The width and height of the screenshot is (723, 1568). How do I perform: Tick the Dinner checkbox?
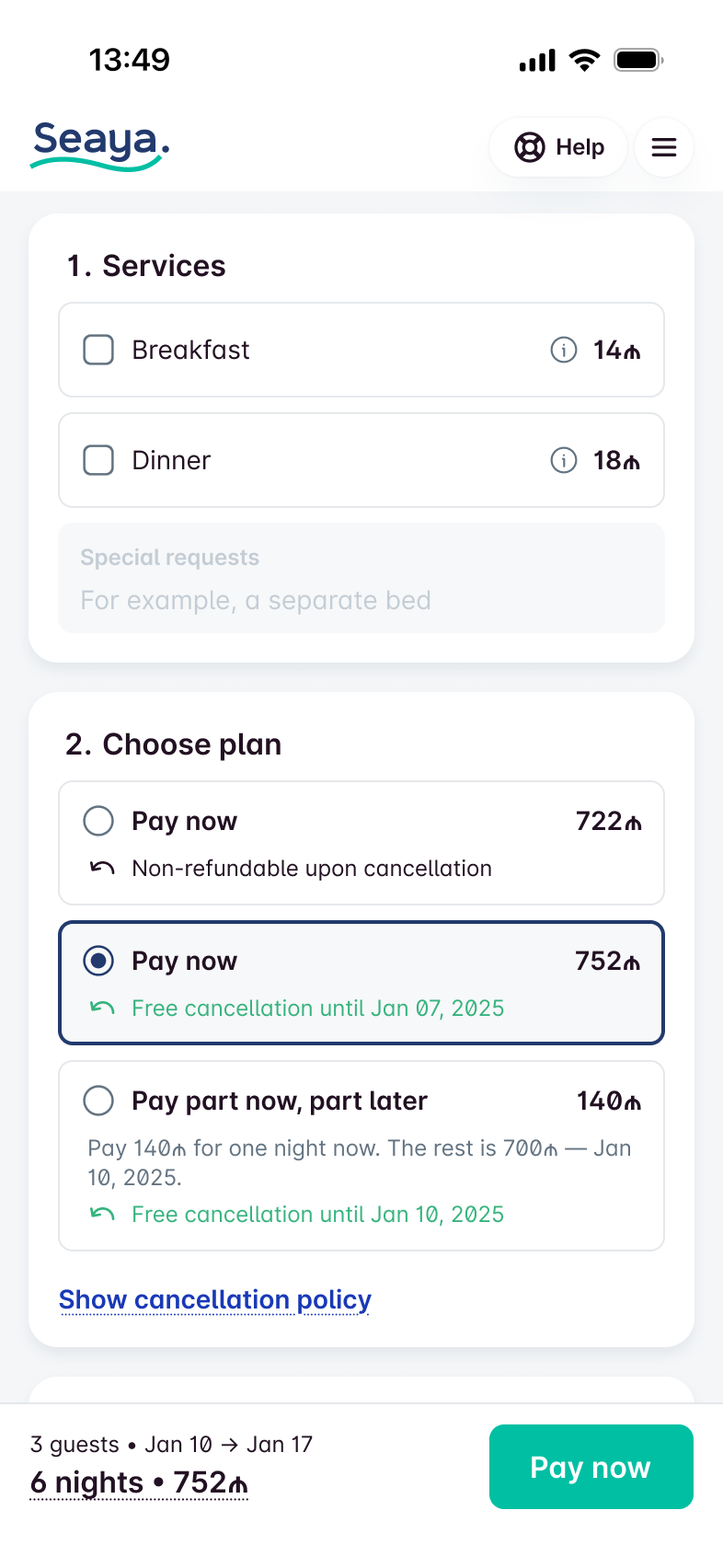click(98, 460)
